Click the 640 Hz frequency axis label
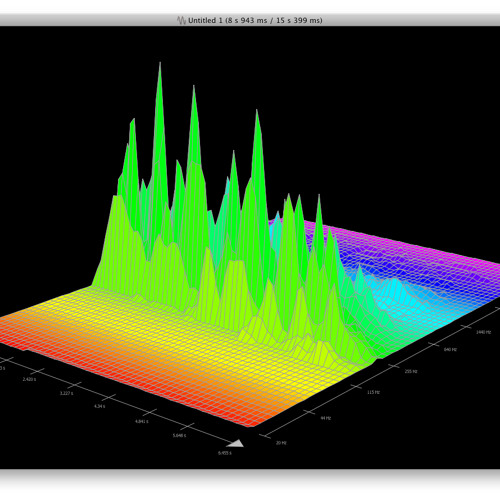The height and width of the screenshot is (500, 500). click(450, 349)
